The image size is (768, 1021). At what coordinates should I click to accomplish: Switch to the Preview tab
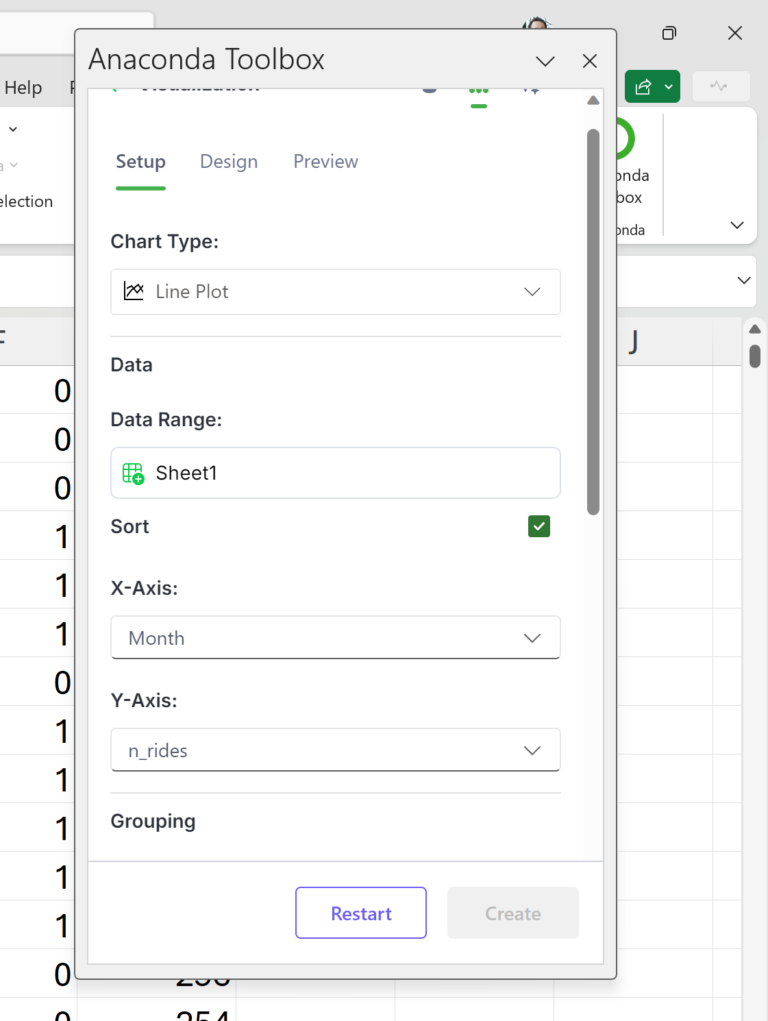pyautogui.click(x=325, y=162)
